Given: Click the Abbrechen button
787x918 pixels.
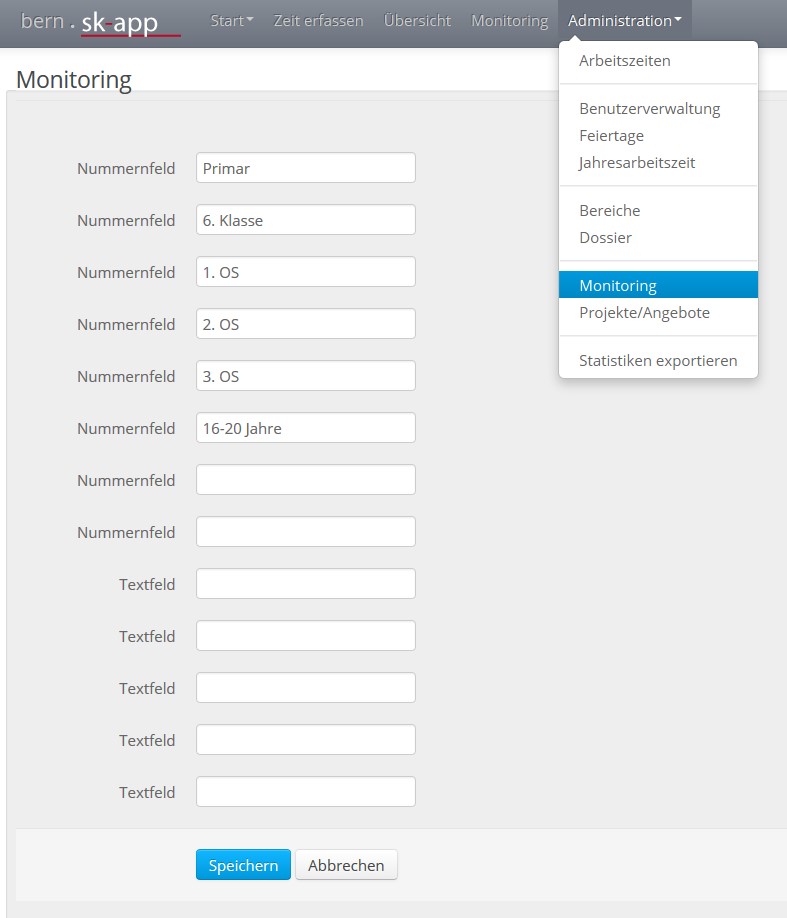Looking at the screenshot, I should [x=346, y=865].
